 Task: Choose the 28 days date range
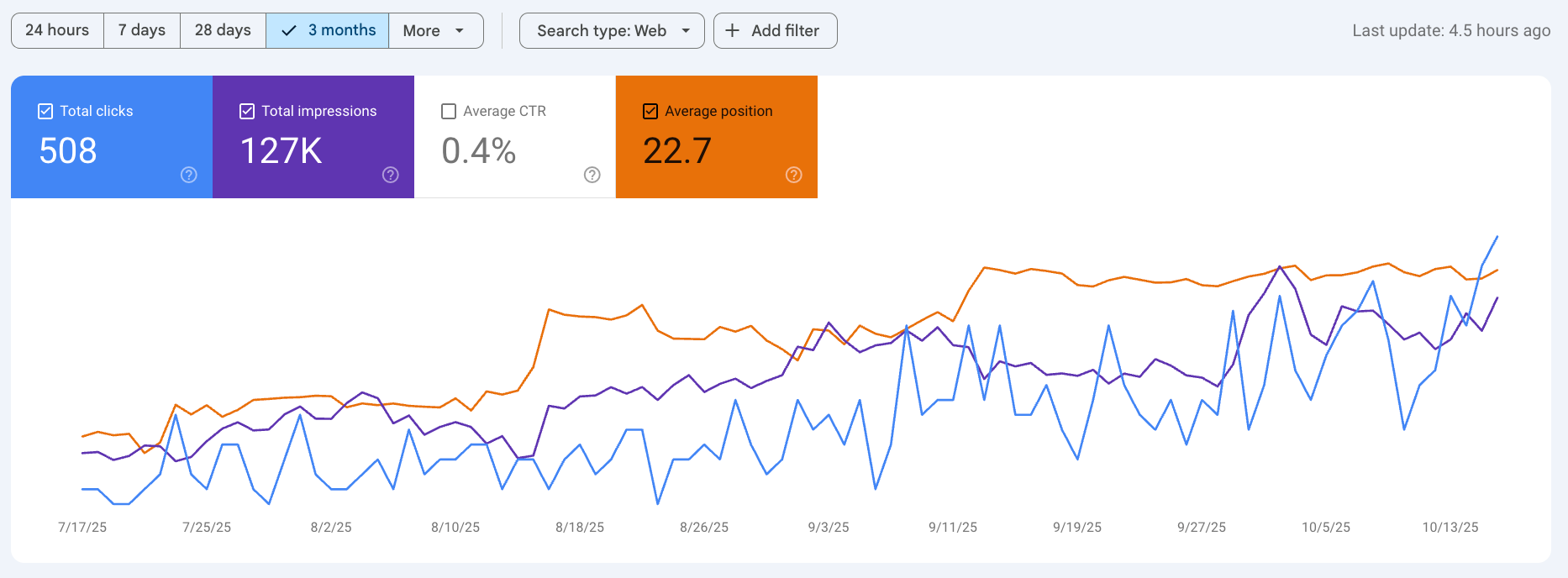(223, 31)
